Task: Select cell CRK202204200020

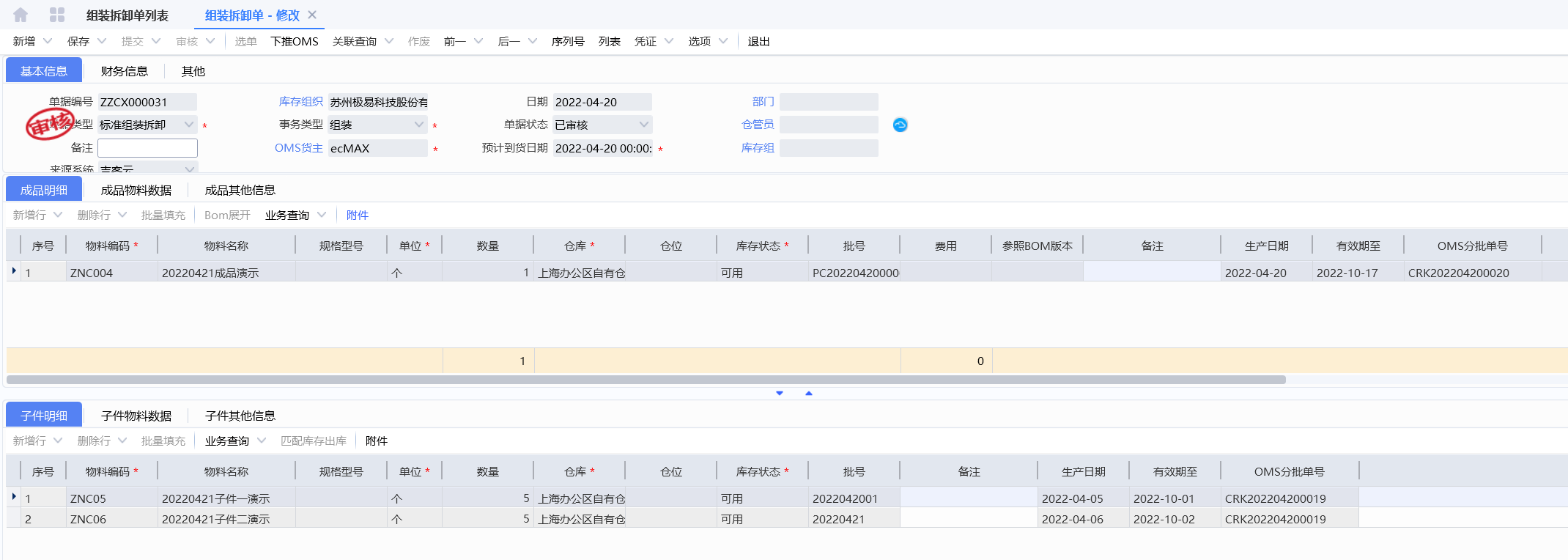Action: pos(1473,273)
